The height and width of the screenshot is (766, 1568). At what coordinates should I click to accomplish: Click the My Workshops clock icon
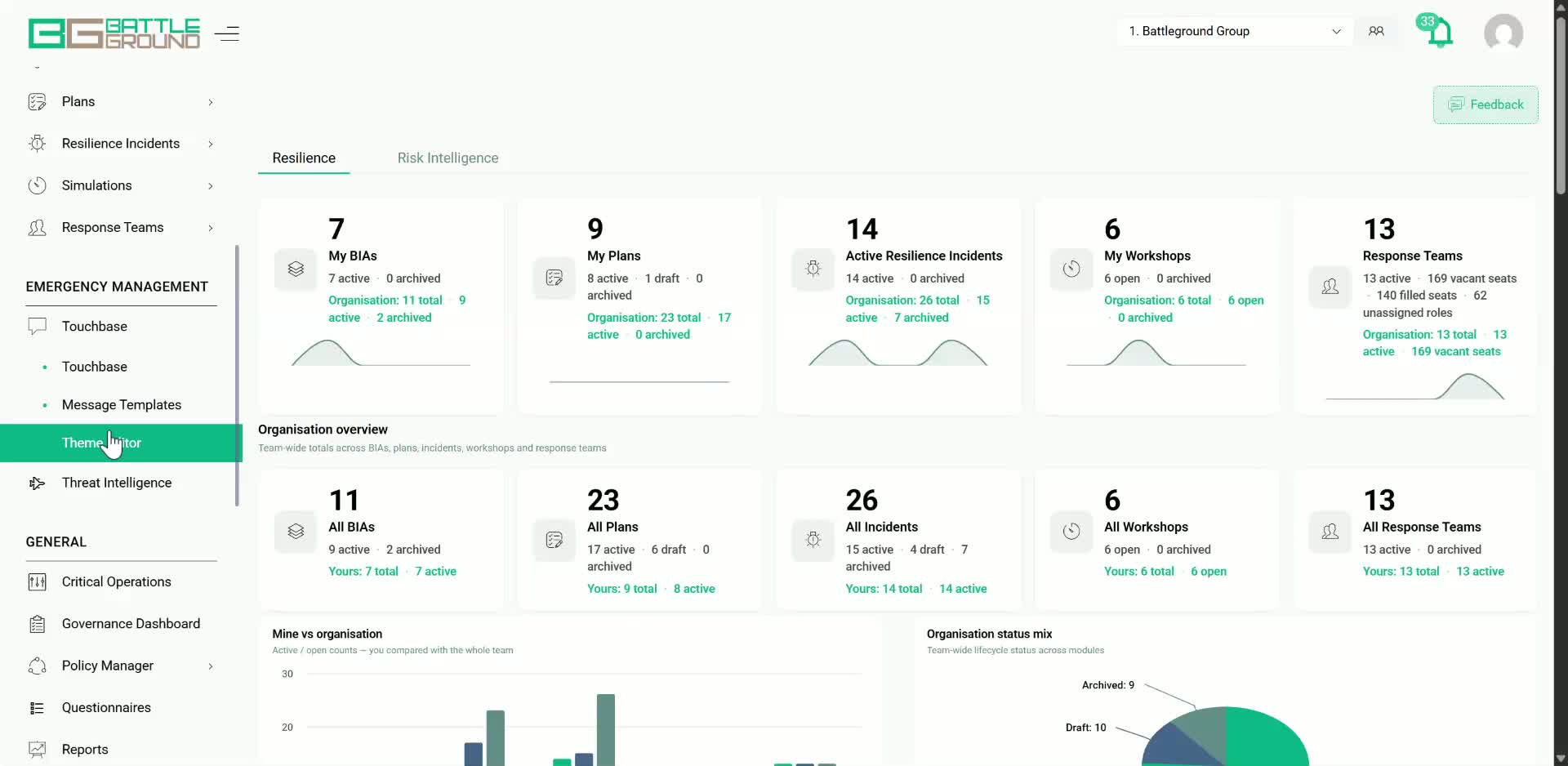(1071, 269)
